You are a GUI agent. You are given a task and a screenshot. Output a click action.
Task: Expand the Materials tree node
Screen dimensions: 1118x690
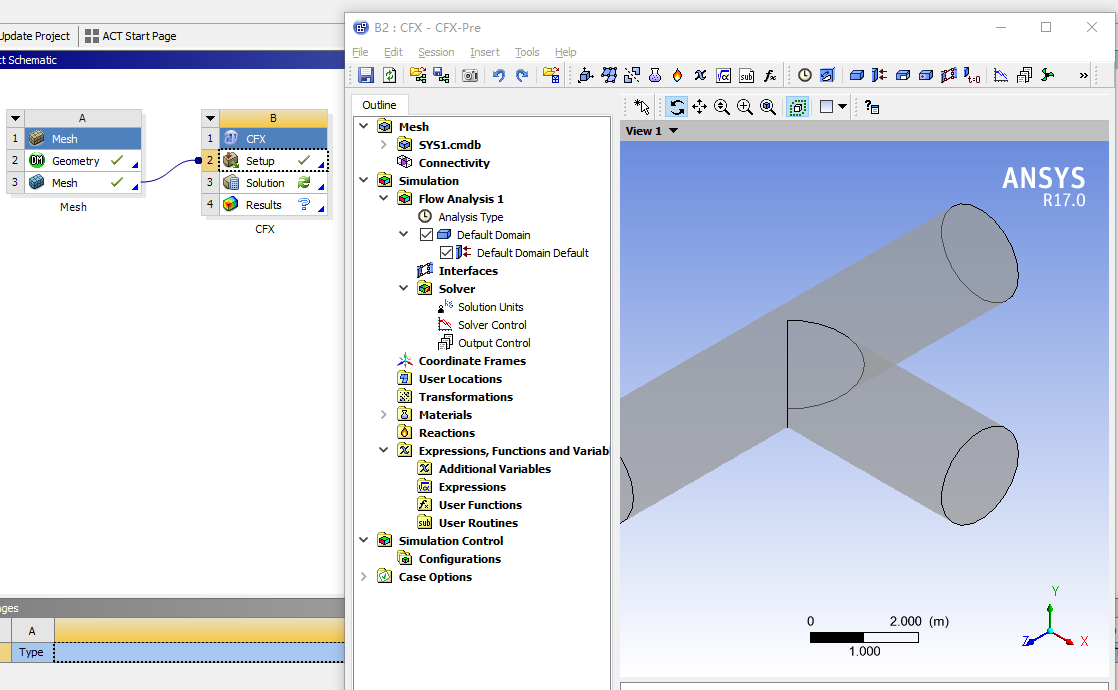384,414
